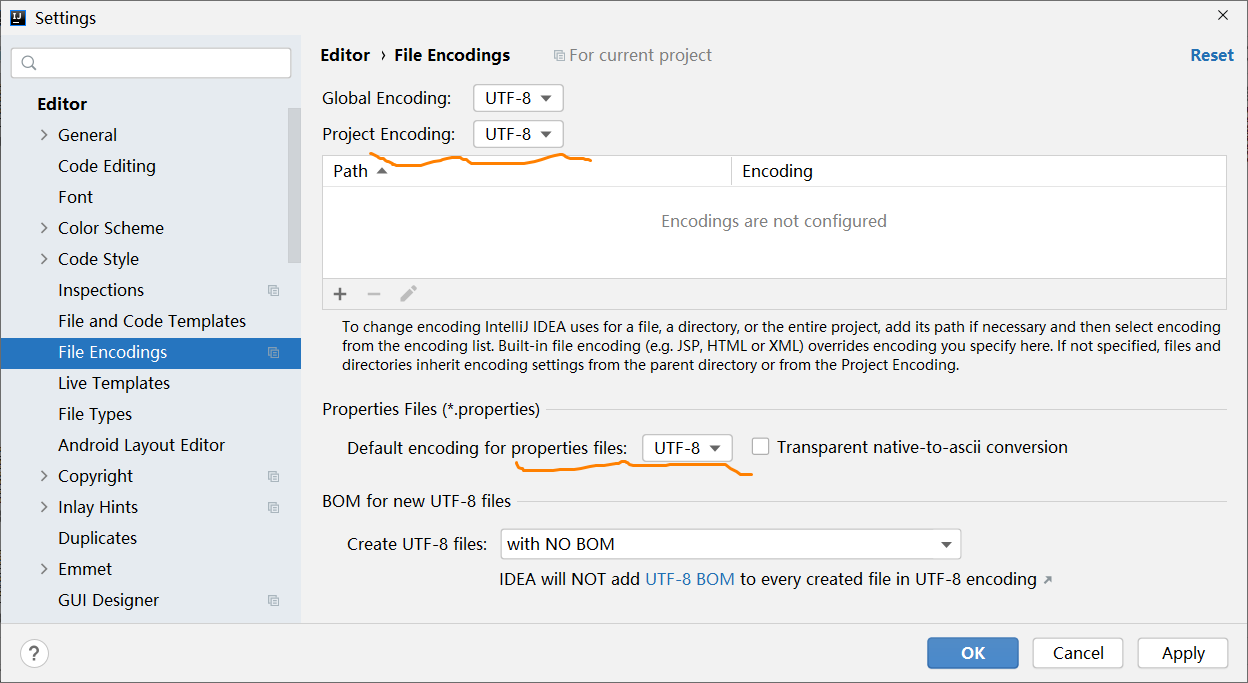
Task: Sort the table by the Path column header
Action: click(527, 171)
